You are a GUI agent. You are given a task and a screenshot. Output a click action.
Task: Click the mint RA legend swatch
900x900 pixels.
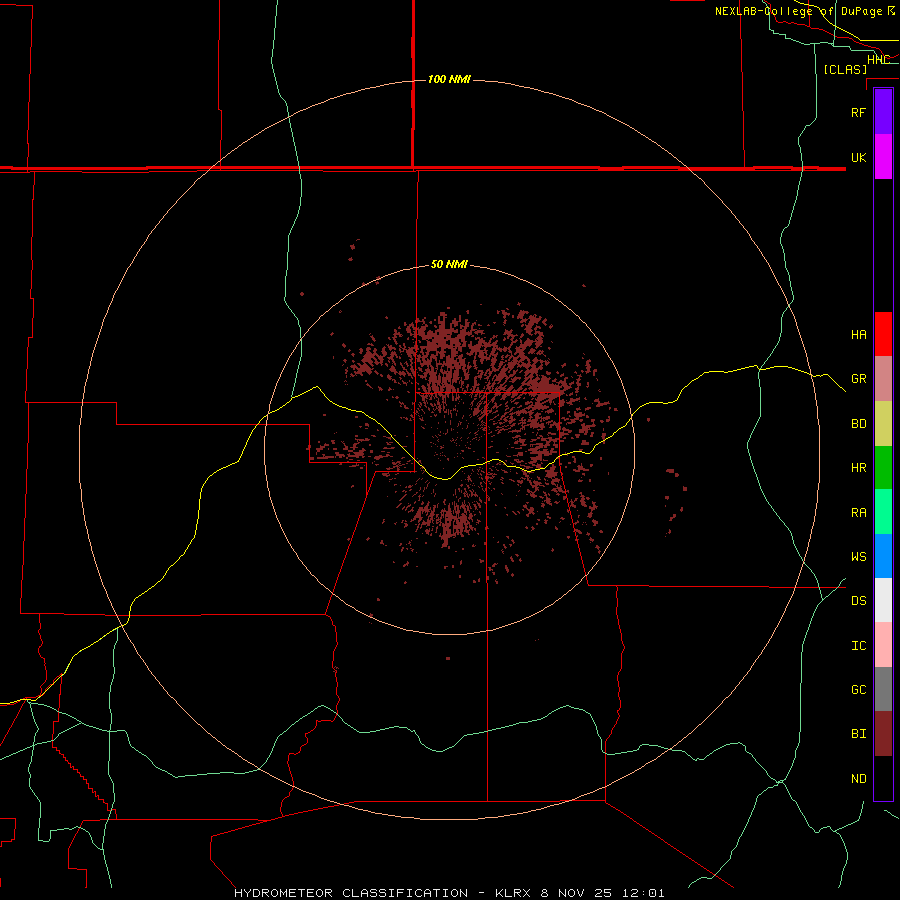coord(883,512)
